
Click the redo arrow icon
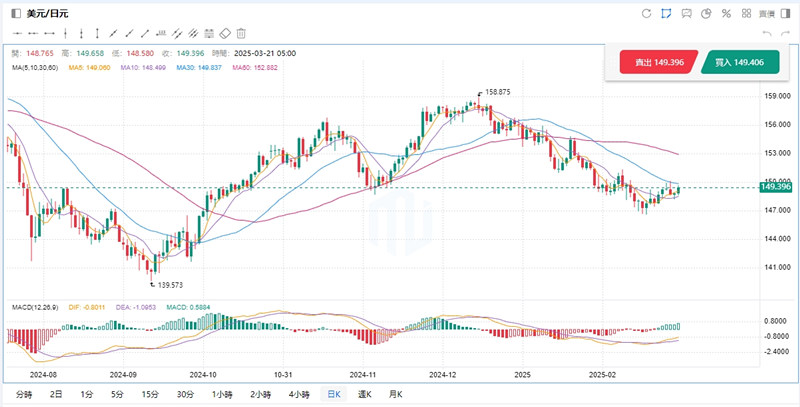tap(785, 34)
